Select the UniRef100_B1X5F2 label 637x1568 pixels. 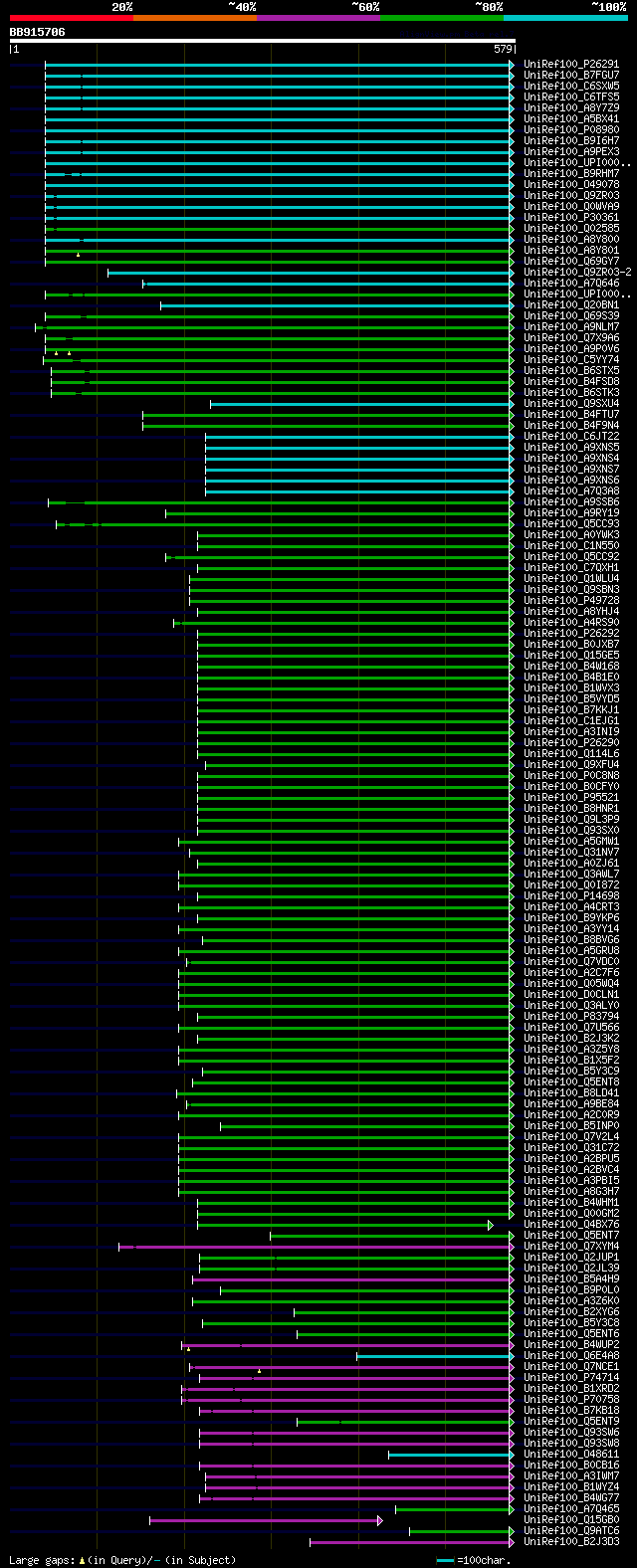[571, 1060]
